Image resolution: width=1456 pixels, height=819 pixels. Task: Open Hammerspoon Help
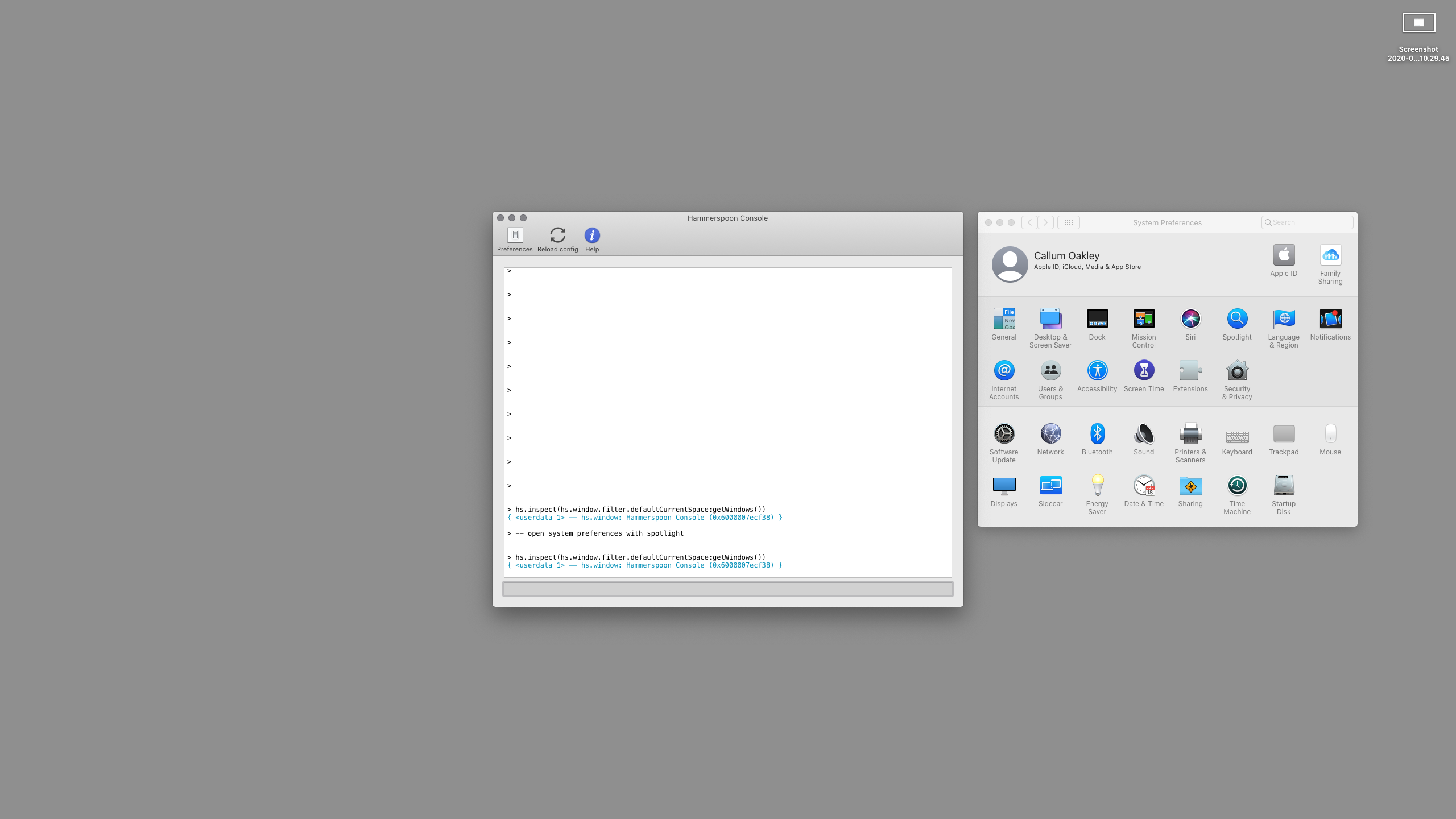(592, 240)
